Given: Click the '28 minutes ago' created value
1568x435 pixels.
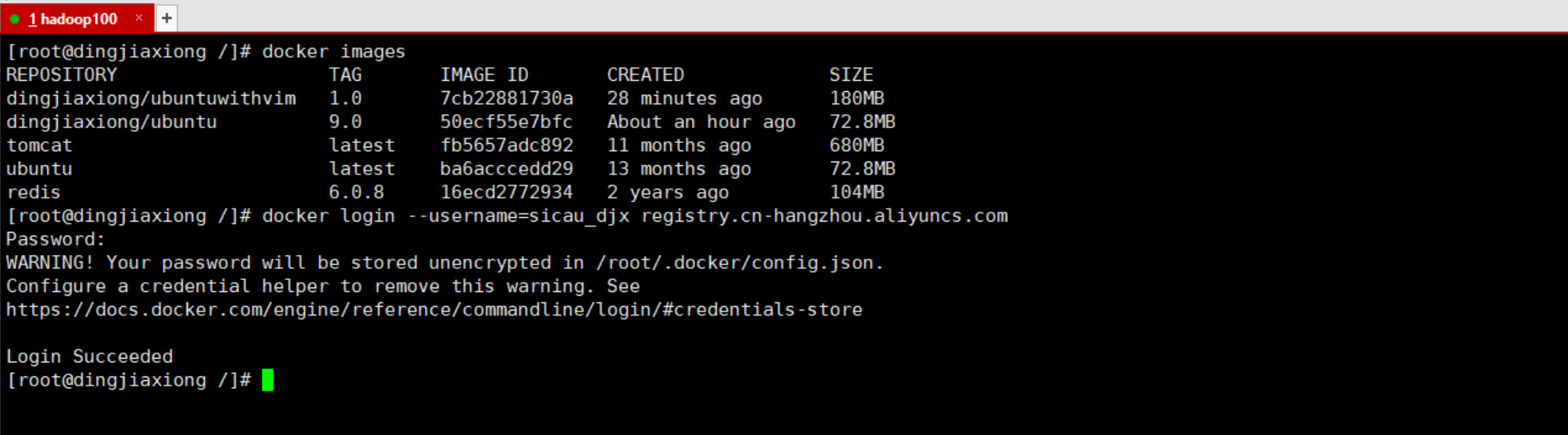Looking at the screenshot, I should (685, 99).
